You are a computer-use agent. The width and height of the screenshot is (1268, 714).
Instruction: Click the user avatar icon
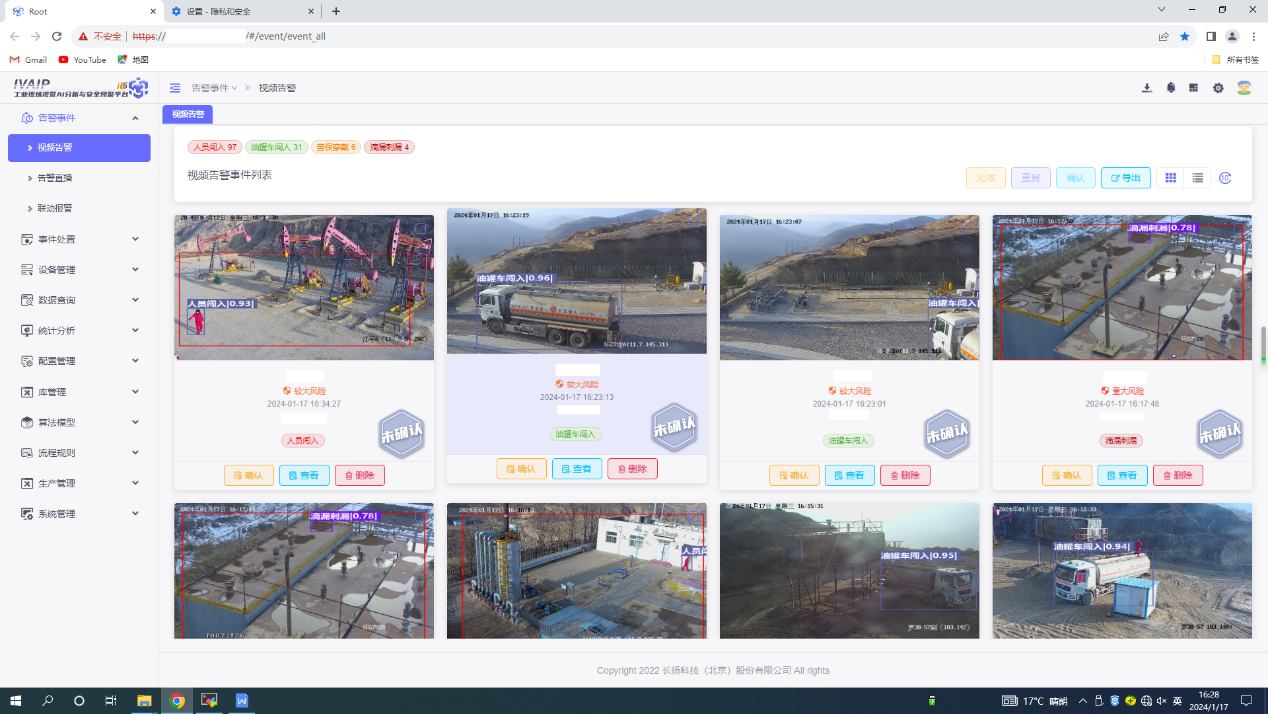pyautogui.click(x=1243, y=88)
